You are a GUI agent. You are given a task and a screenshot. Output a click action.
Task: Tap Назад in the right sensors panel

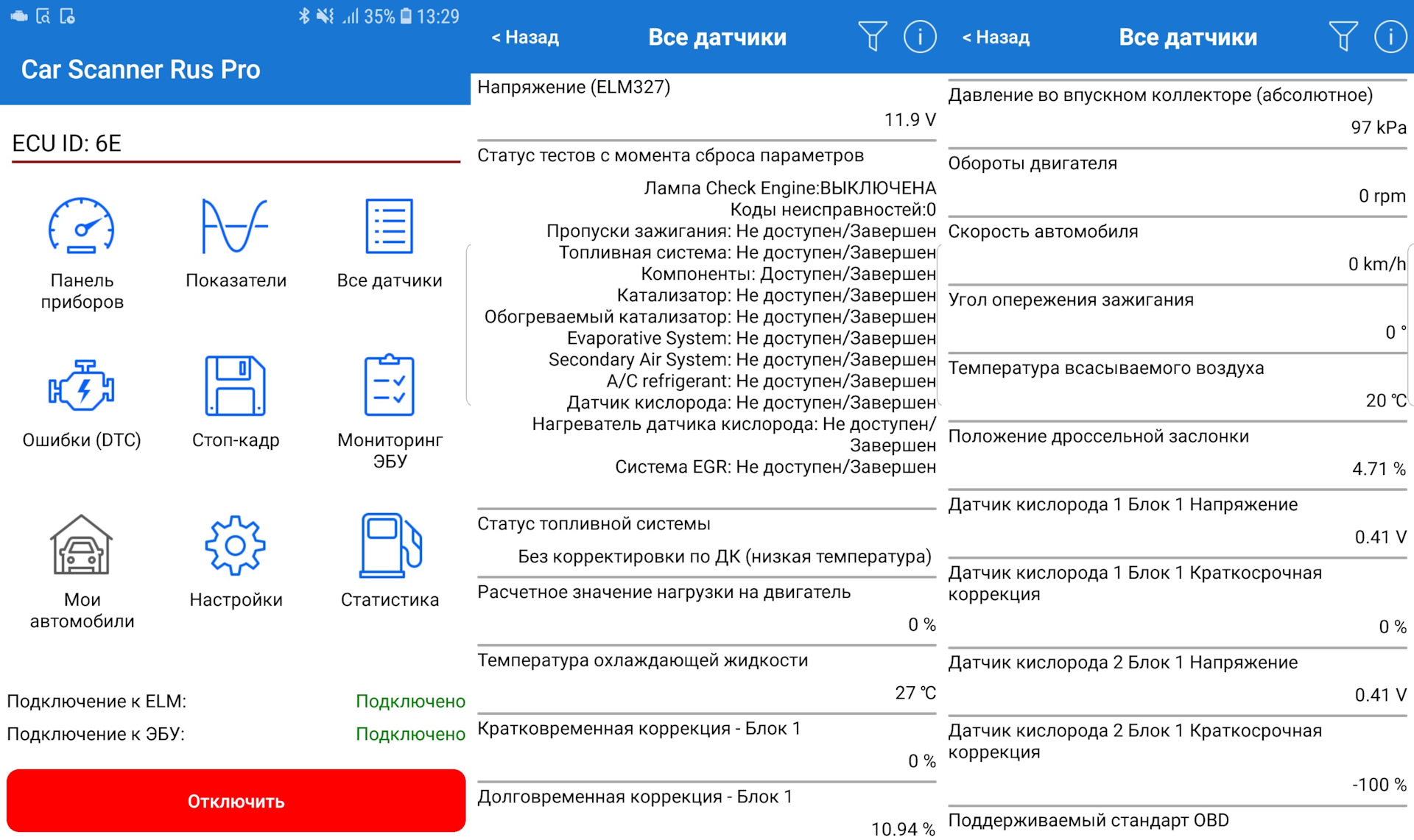996,38
